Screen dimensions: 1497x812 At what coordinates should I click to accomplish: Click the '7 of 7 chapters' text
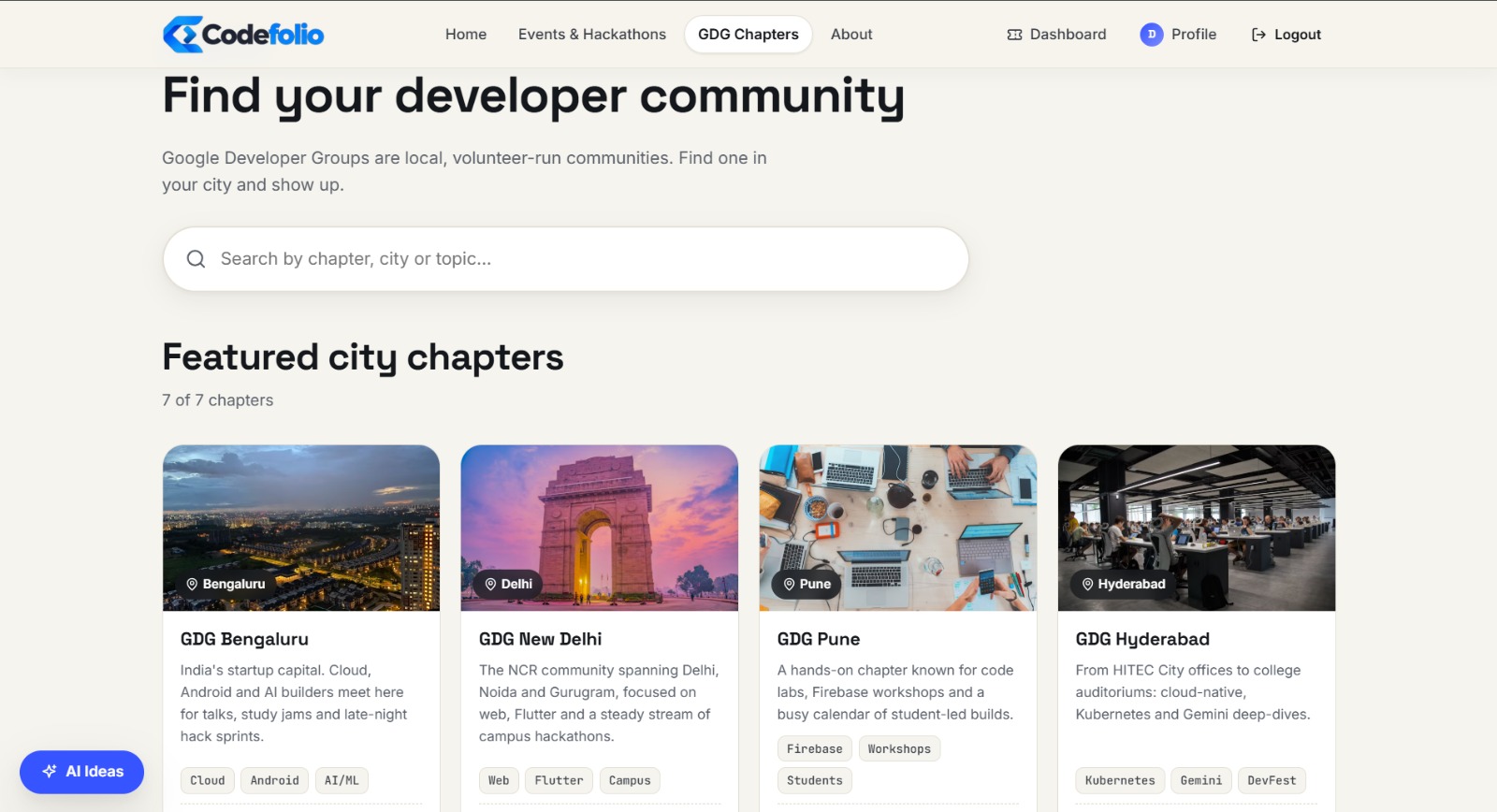218,400
